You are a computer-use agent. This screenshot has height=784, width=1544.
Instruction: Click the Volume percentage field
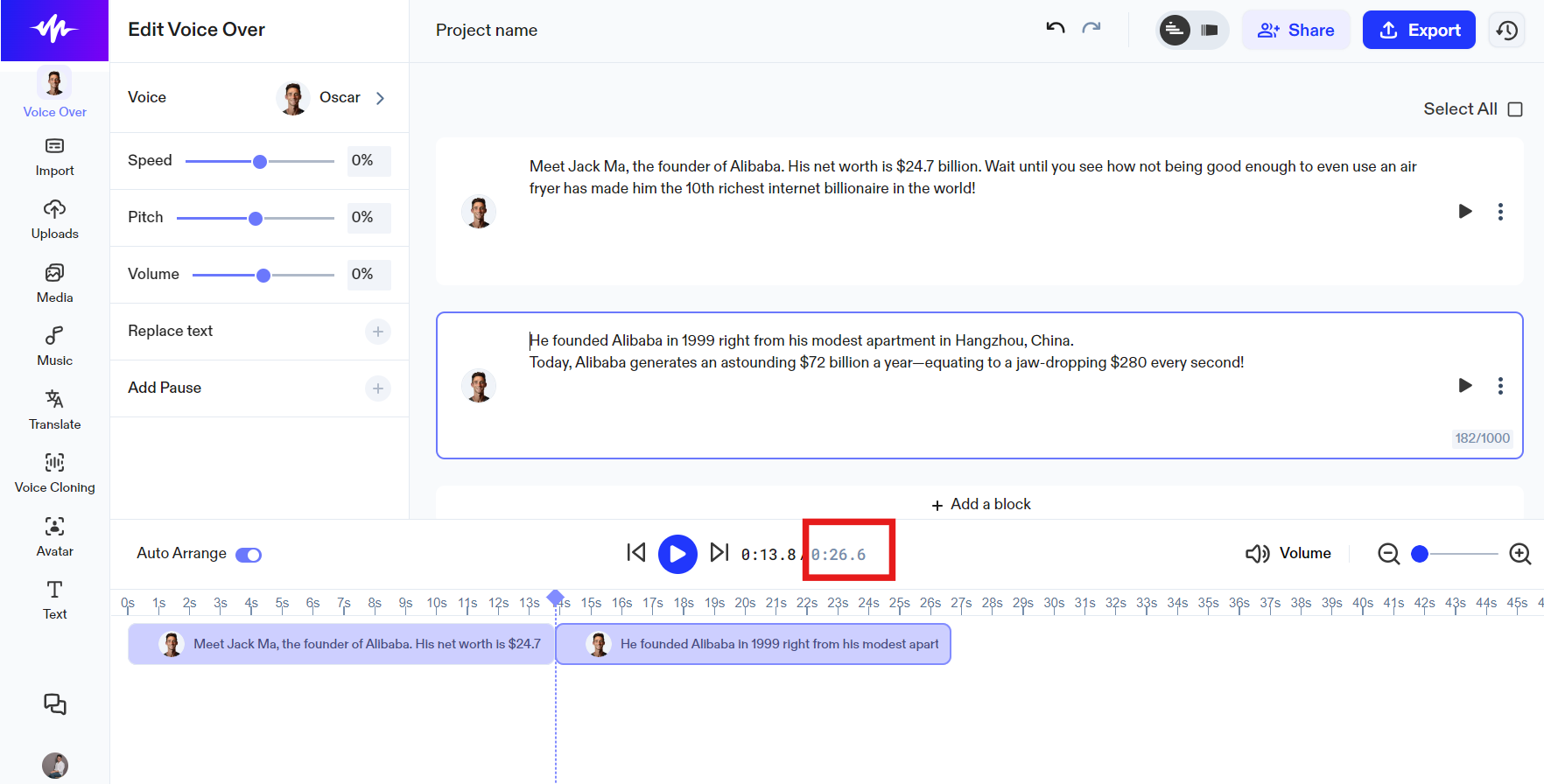(x=368, y=275)
